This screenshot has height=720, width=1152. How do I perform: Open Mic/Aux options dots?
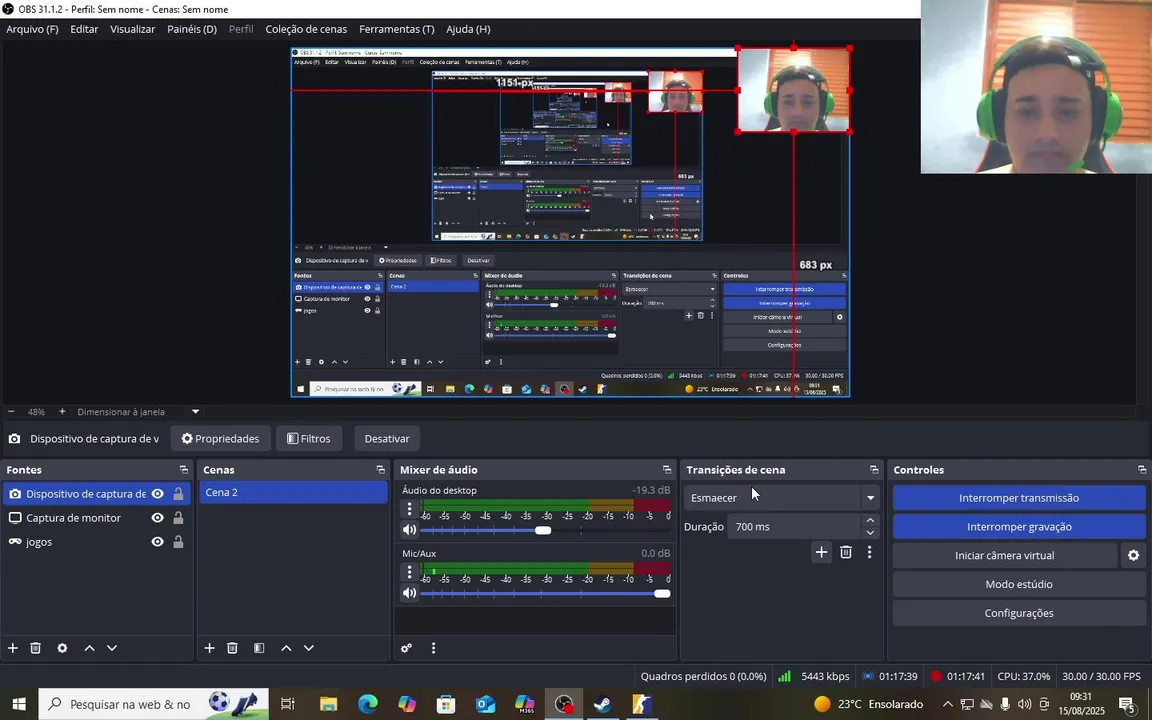point(410,572)
